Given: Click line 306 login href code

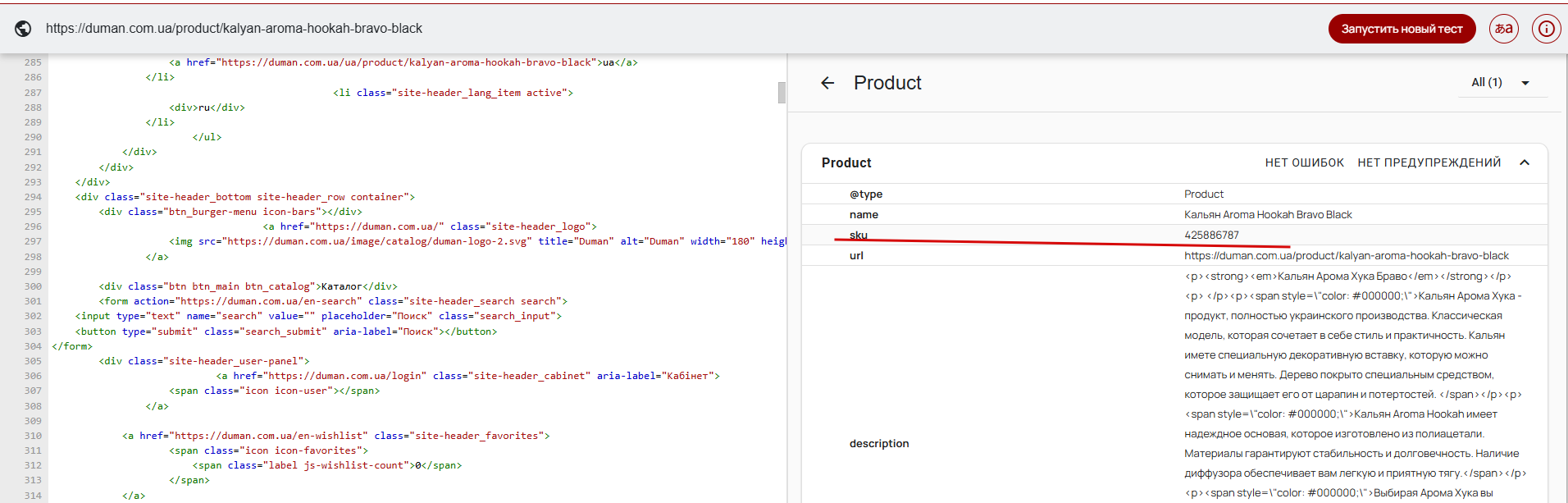Looking at the screenshot, I should pyautogui.click(x=329, y=376).
